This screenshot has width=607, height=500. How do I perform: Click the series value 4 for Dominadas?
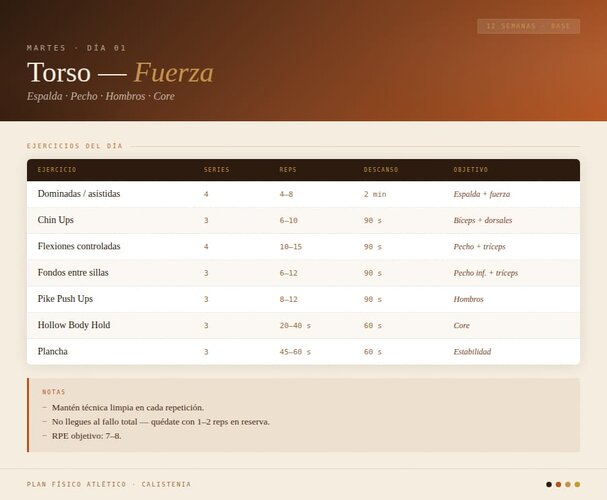point(206,194)
